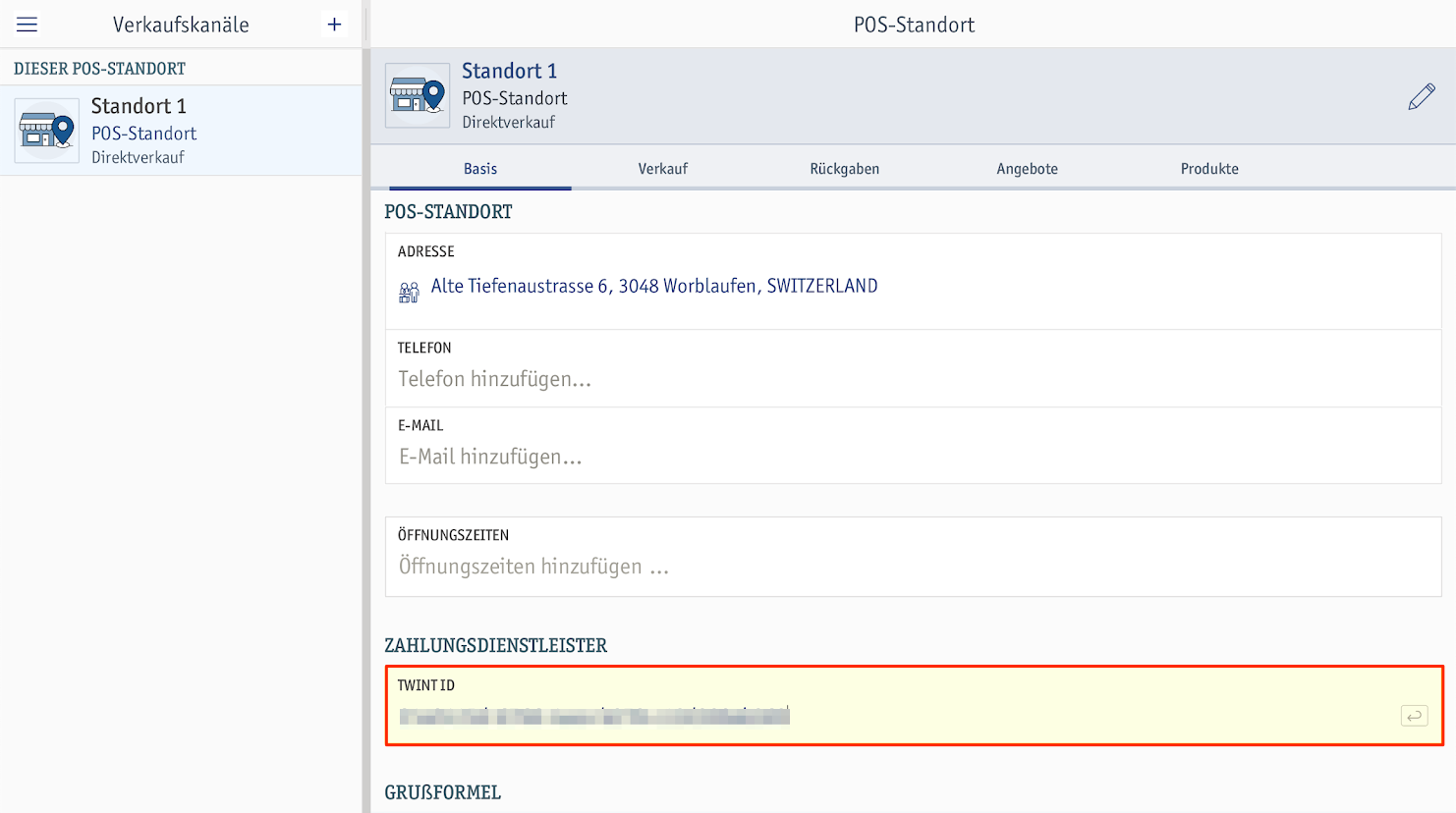The width and height of the screenshot is (1456, 813).
Task: Click the Standort 1 store icon in sidebar
Action: pos(46,130)
